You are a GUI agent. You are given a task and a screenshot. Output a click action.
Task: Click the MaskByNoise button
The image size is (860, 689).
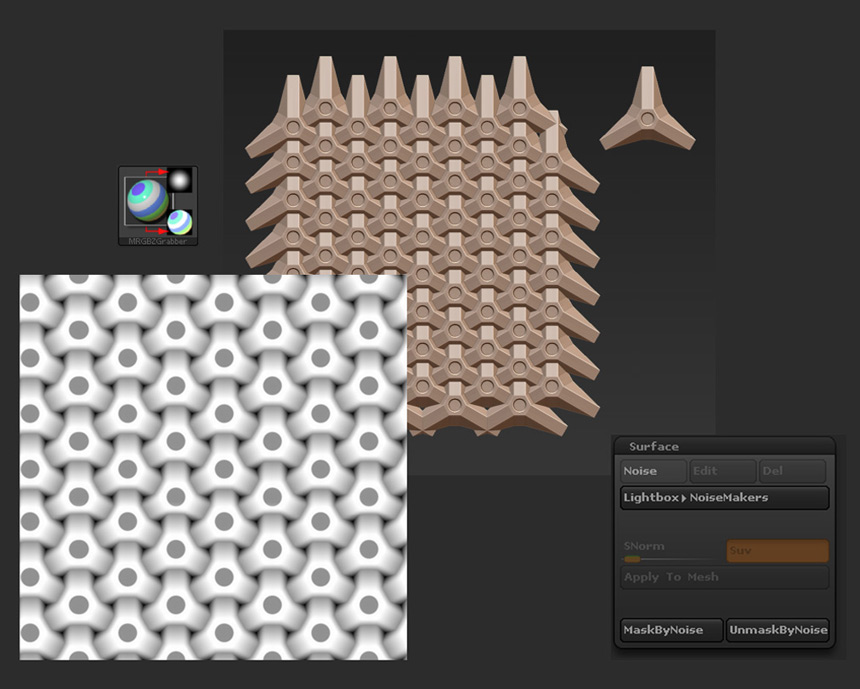click(671, 630)
